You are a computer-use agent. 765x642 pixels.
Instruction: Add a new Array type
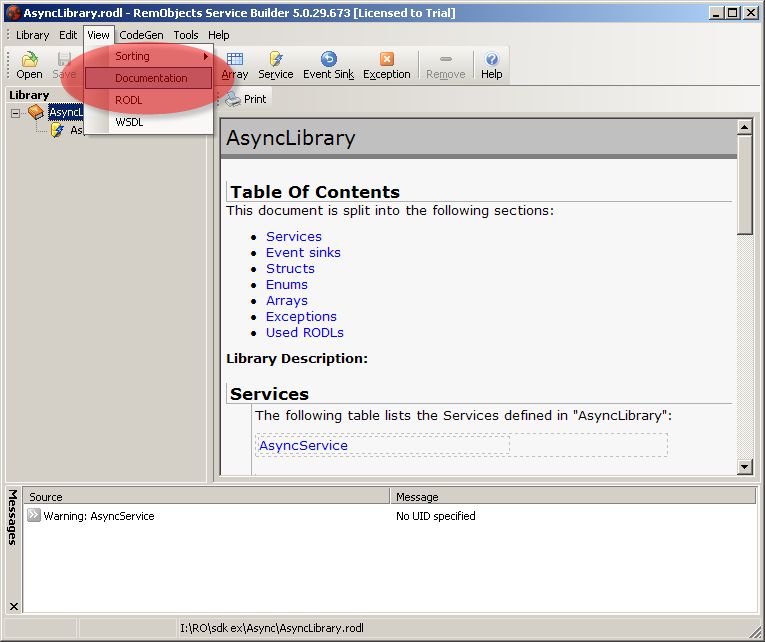235,66
